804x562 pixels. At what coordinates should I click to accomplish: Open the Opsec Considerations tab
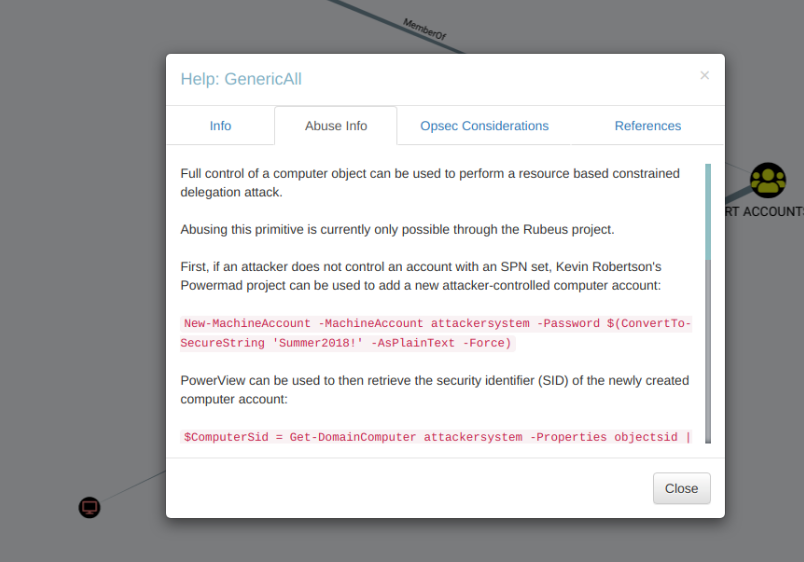coord(484,126)
